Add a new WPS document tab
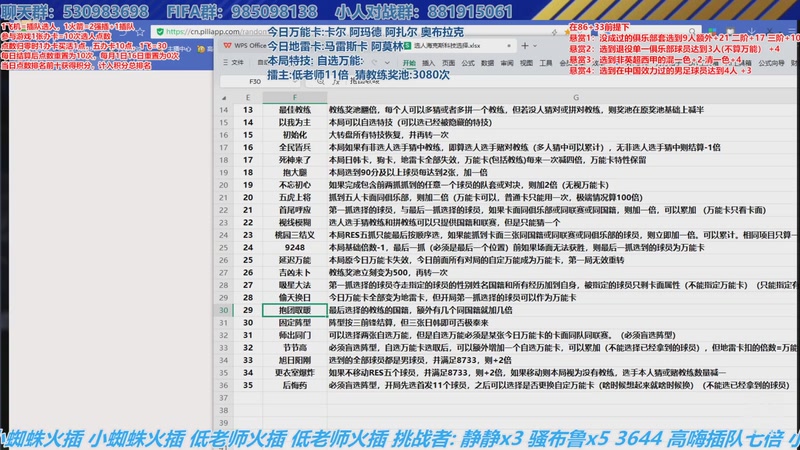The height and width of the screenshot is (450, 800). pyautogui.click(x=524, y=45)
